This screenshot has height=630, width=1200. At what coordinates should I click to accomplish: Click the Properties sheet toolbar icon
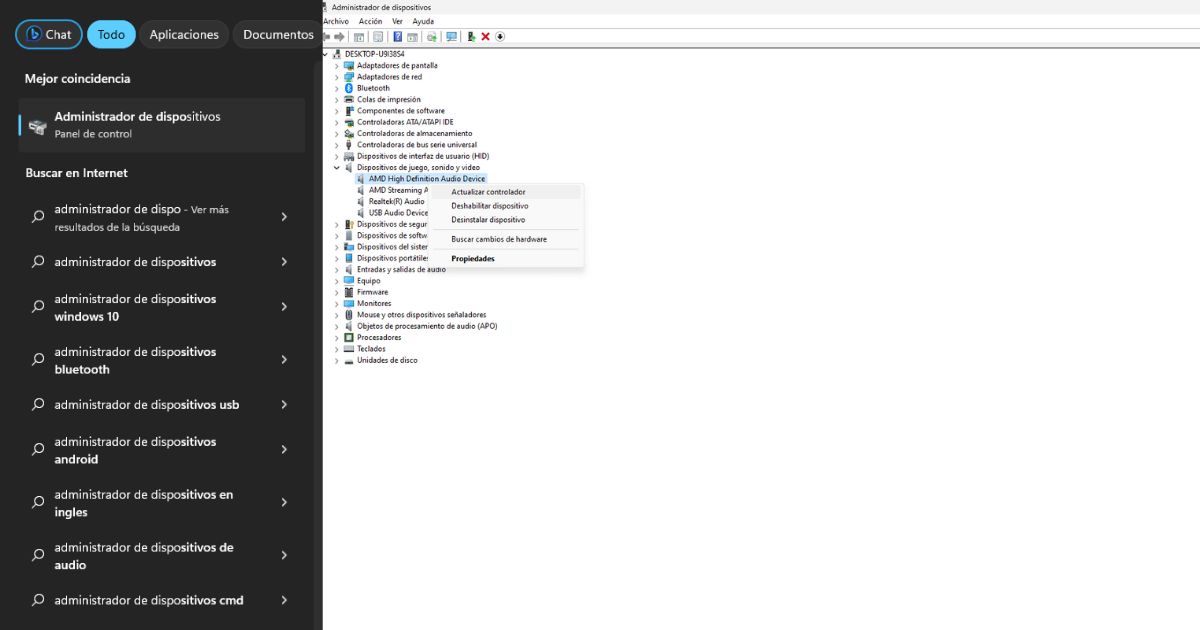pos(378,36)
